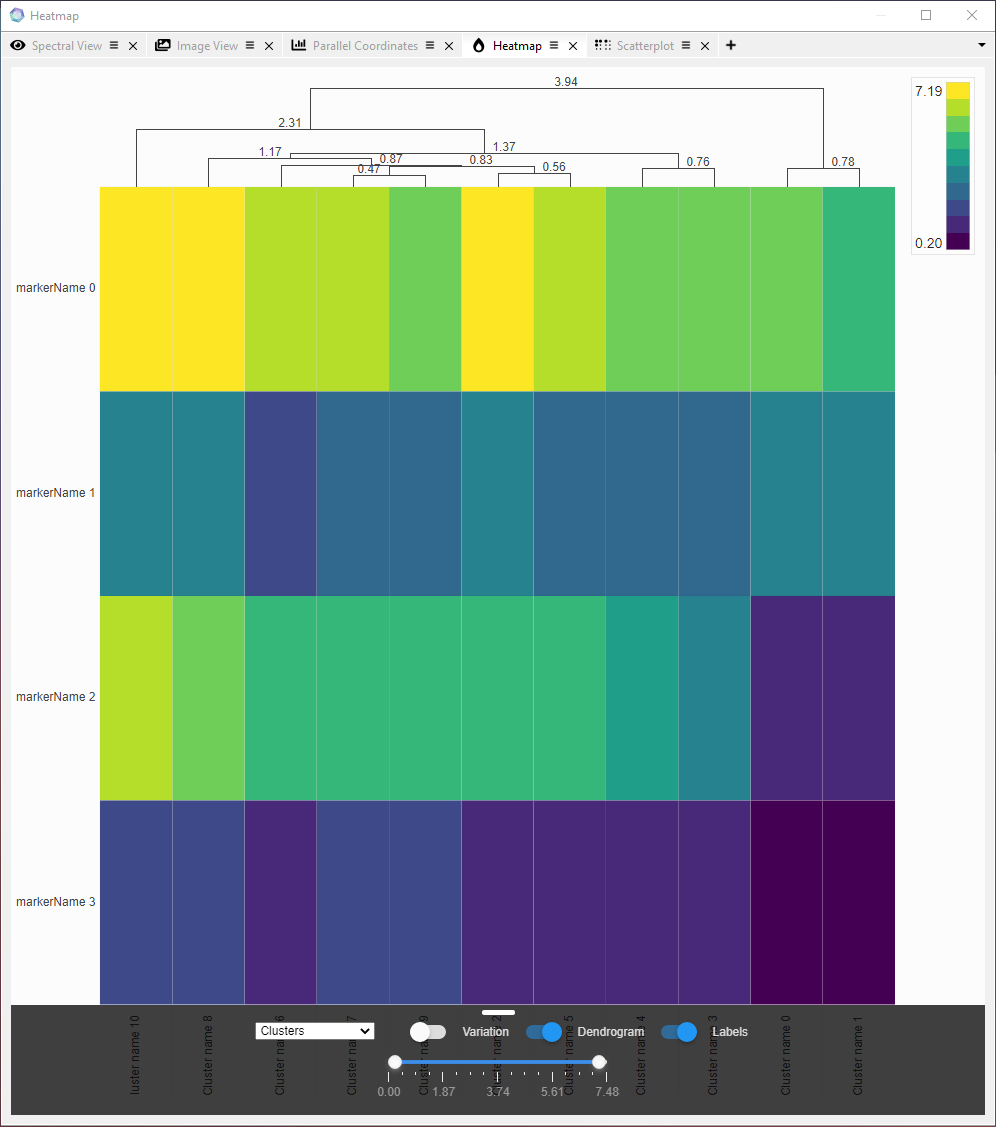Close the Scatterplot tab
Screen dimensions: 996x1127
[705, 46]
